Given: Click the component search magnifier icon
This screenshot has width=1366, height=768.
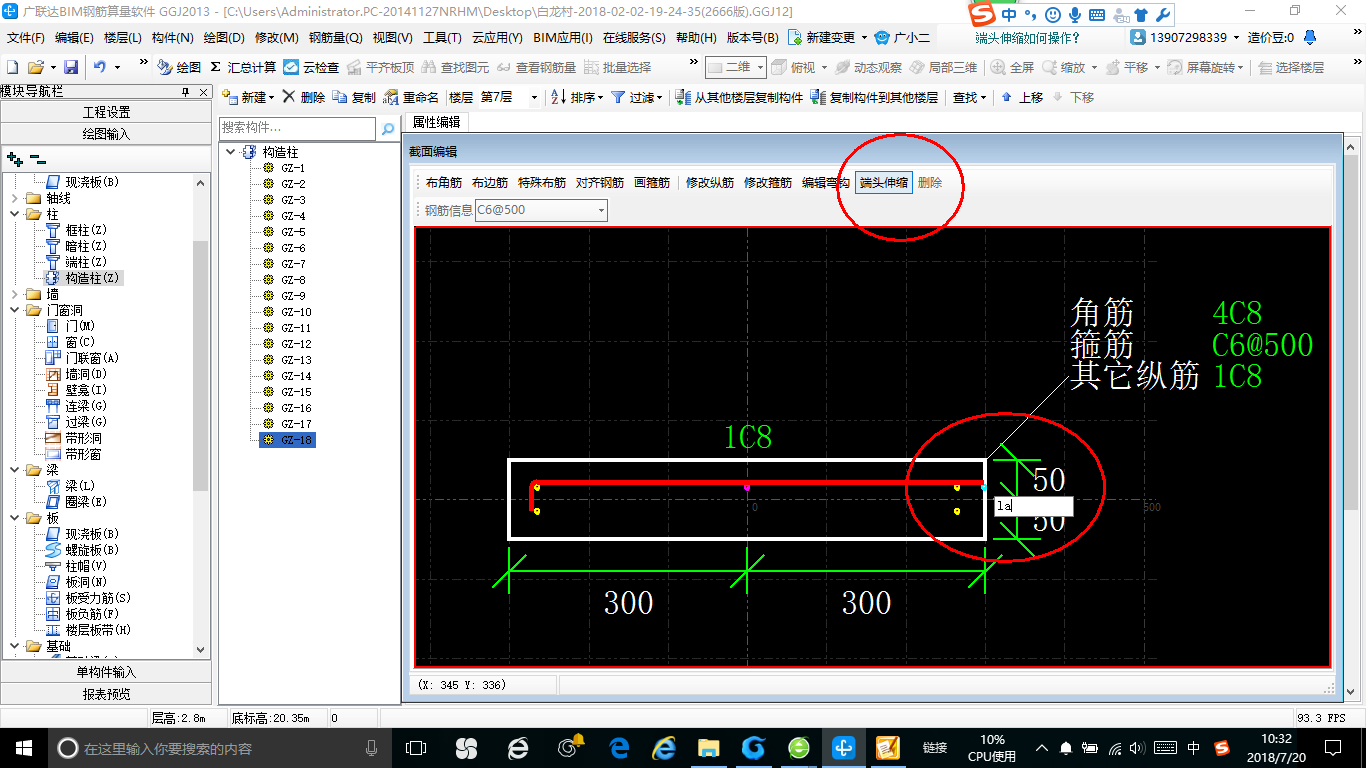Looking at the screenshot, I should tap(388, 129).
